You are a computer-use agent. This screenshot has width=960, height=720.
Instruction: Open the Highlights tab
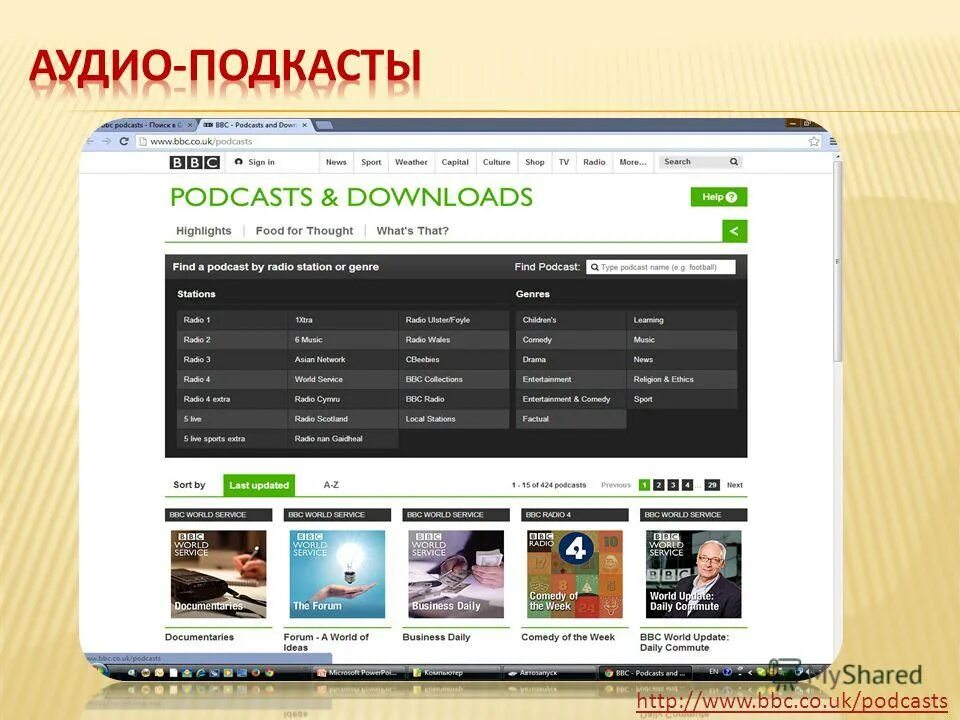[x=204, y=231]
